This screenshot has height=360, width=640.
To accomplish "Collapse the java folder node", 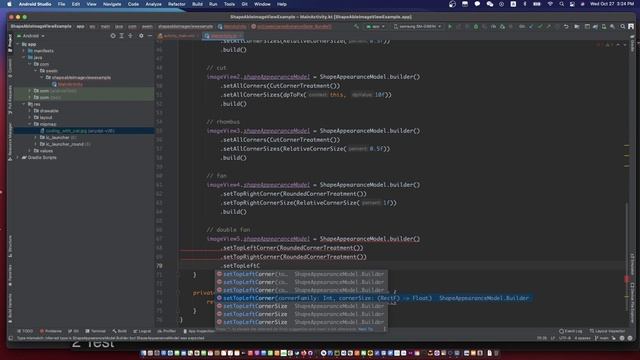I will coord(24,58).
